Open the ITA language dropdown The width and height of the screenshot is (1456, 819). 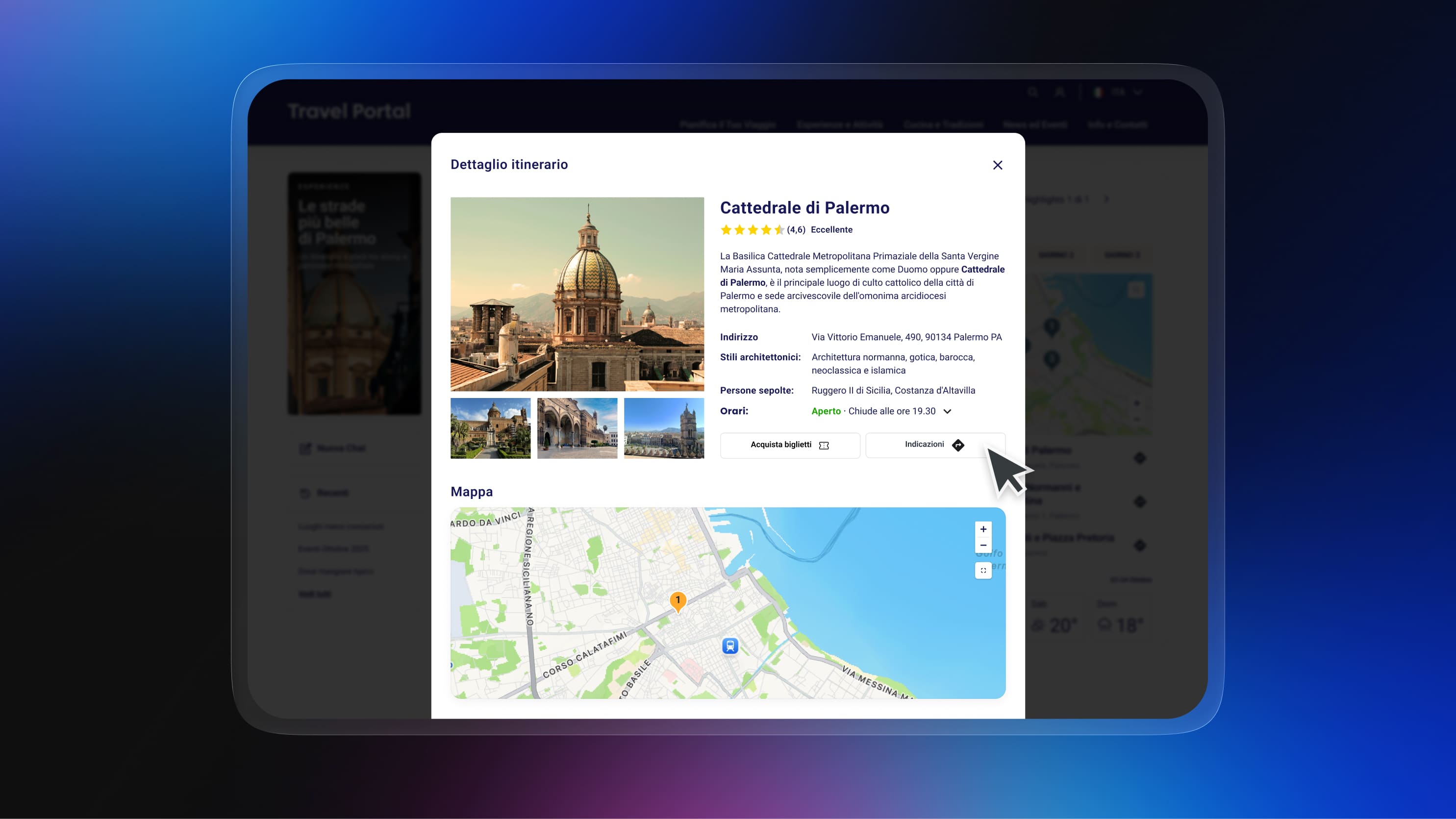(1119, 92)
